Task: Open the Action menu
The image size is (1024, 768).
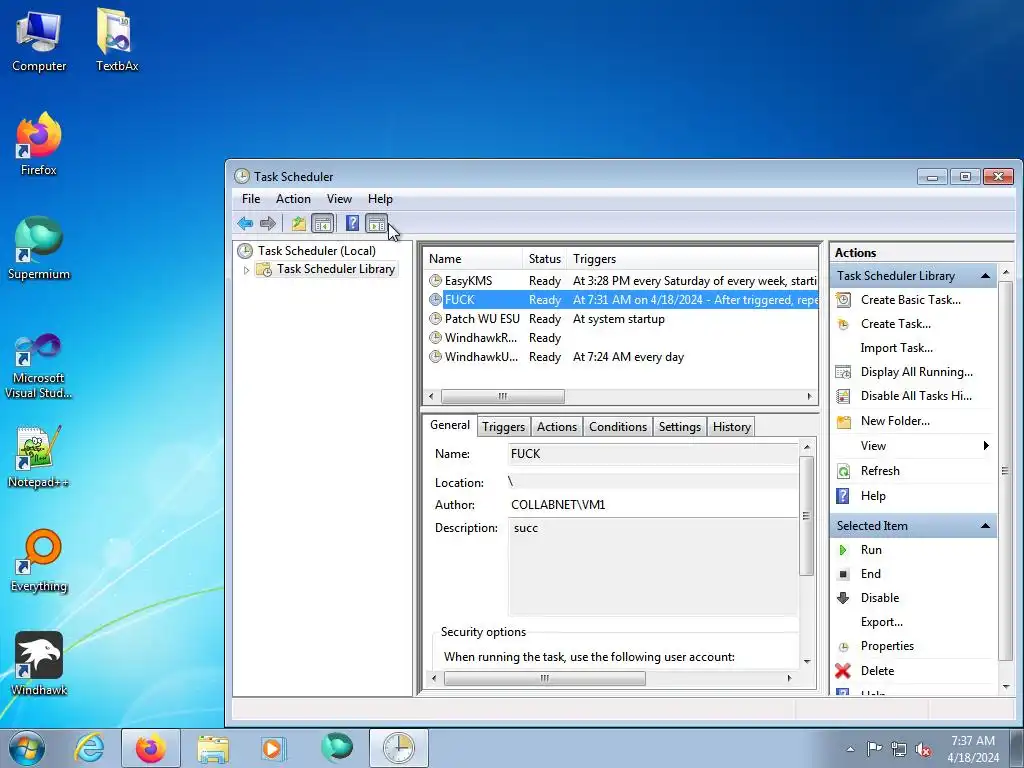Action: [x=293, y=199]
